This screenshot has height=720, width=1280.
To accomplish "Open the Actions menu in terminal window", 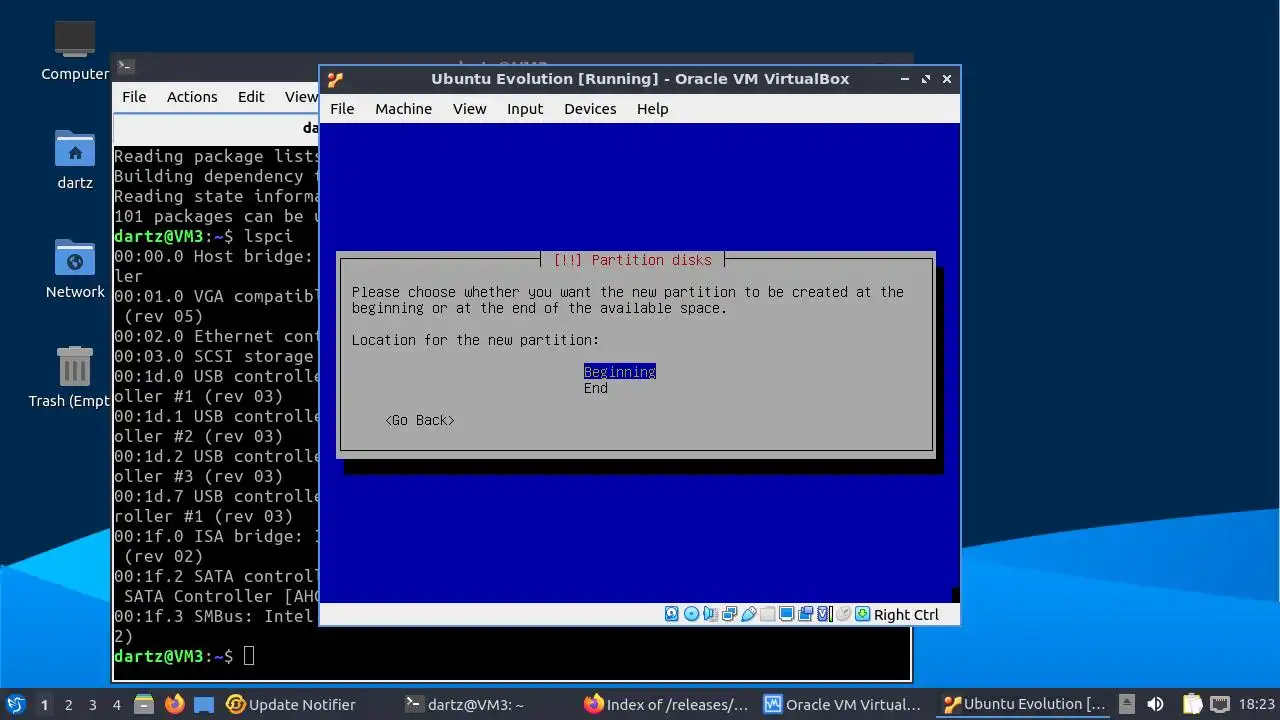I will [x=192, y=97].
